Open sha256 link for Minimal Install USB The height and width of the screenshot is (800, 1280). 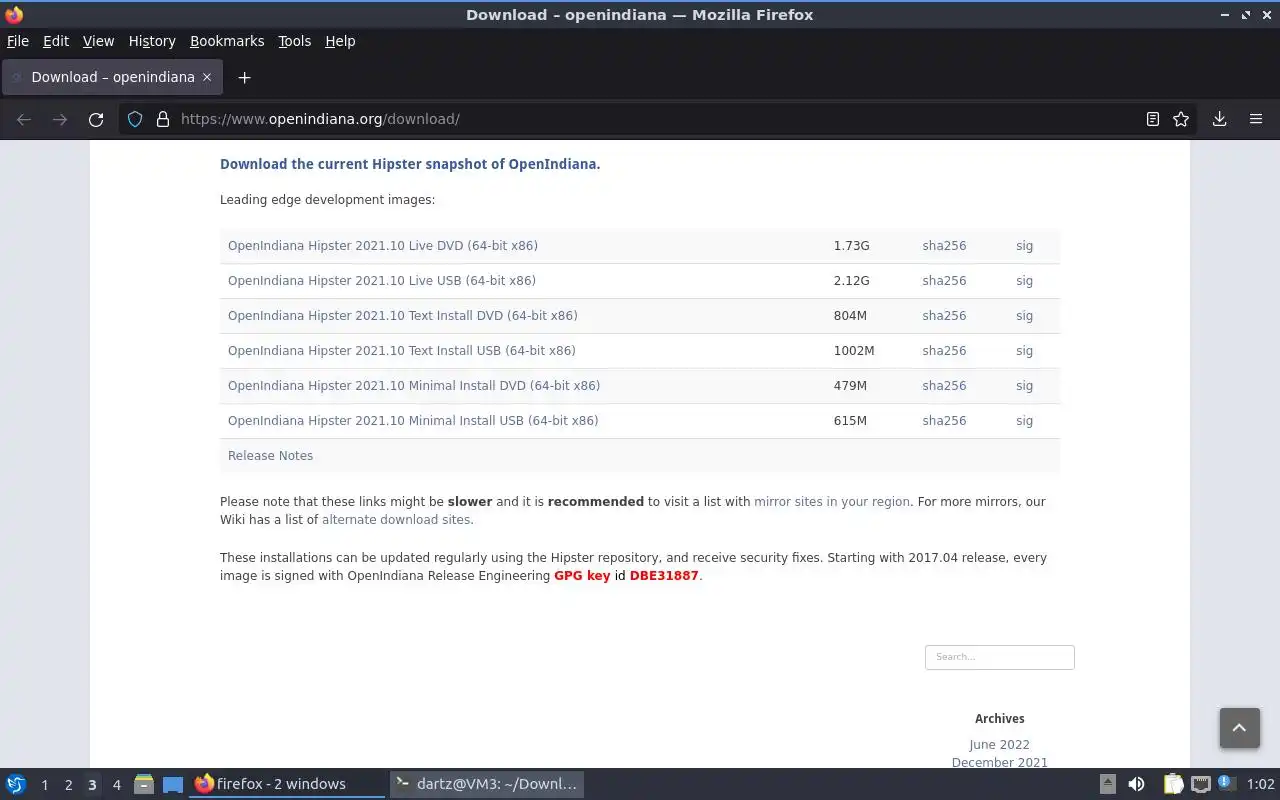coord(944,421)
